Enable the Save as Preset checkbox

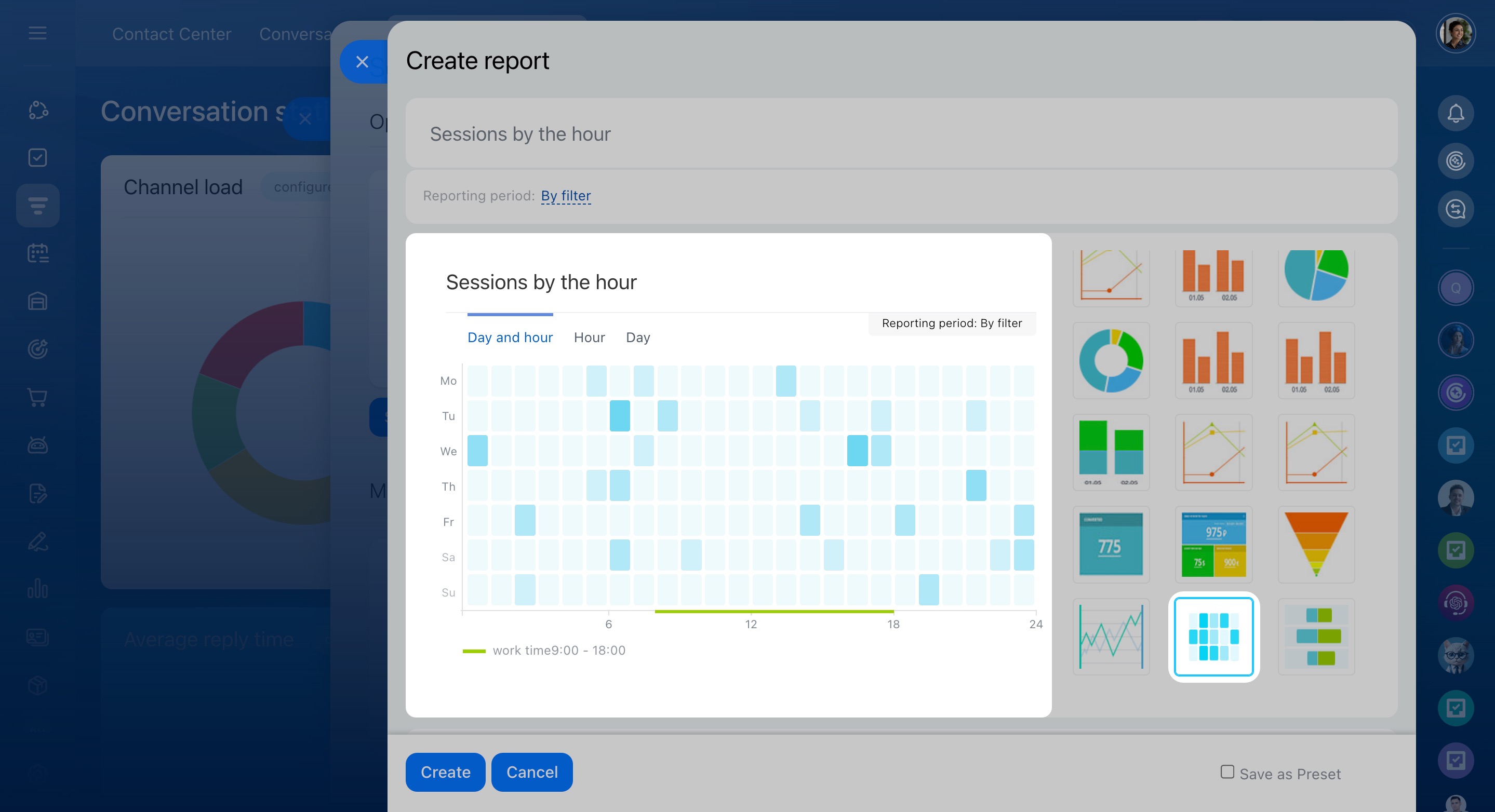coord(1227,772)
